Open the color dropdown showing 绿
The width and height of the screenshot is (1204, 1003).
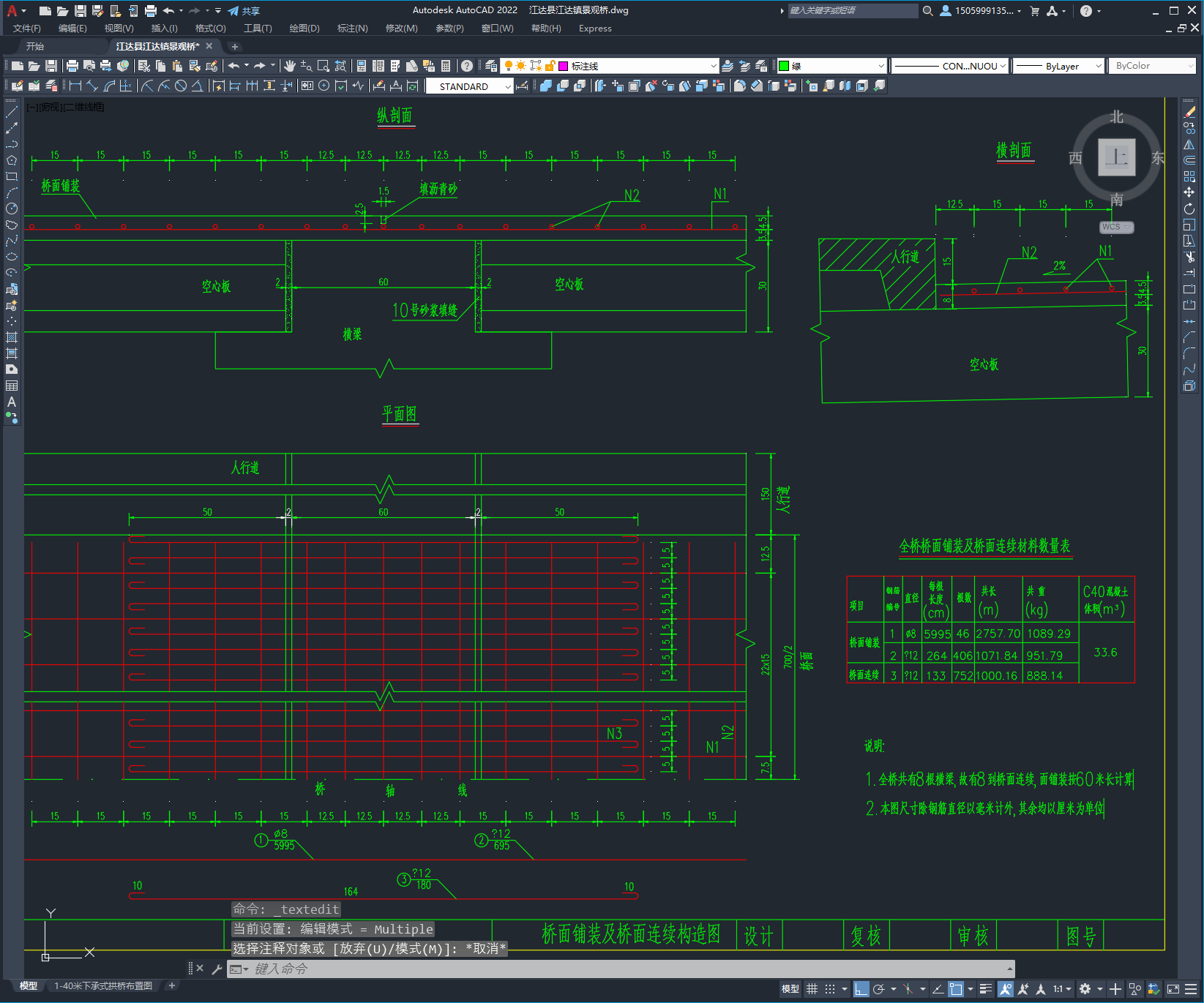pyautogui.click(x=831, y=66)
